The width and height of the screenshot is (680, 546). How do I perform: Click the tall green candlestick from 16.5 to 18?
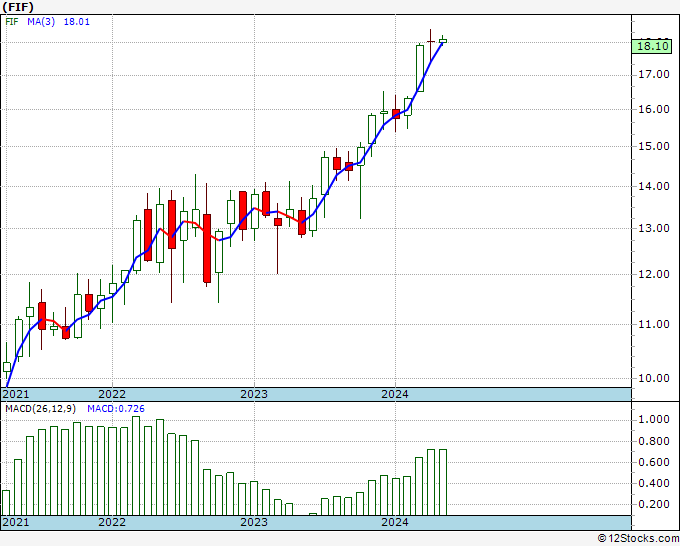click(420, 68)
